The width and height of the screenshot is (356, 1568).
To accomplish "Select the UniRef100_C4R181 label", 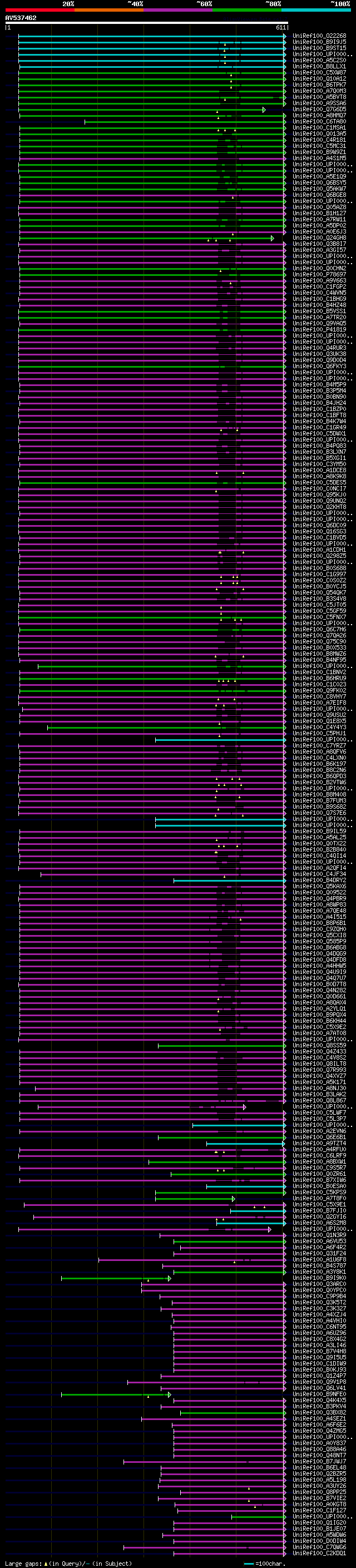I will (319, 140).
